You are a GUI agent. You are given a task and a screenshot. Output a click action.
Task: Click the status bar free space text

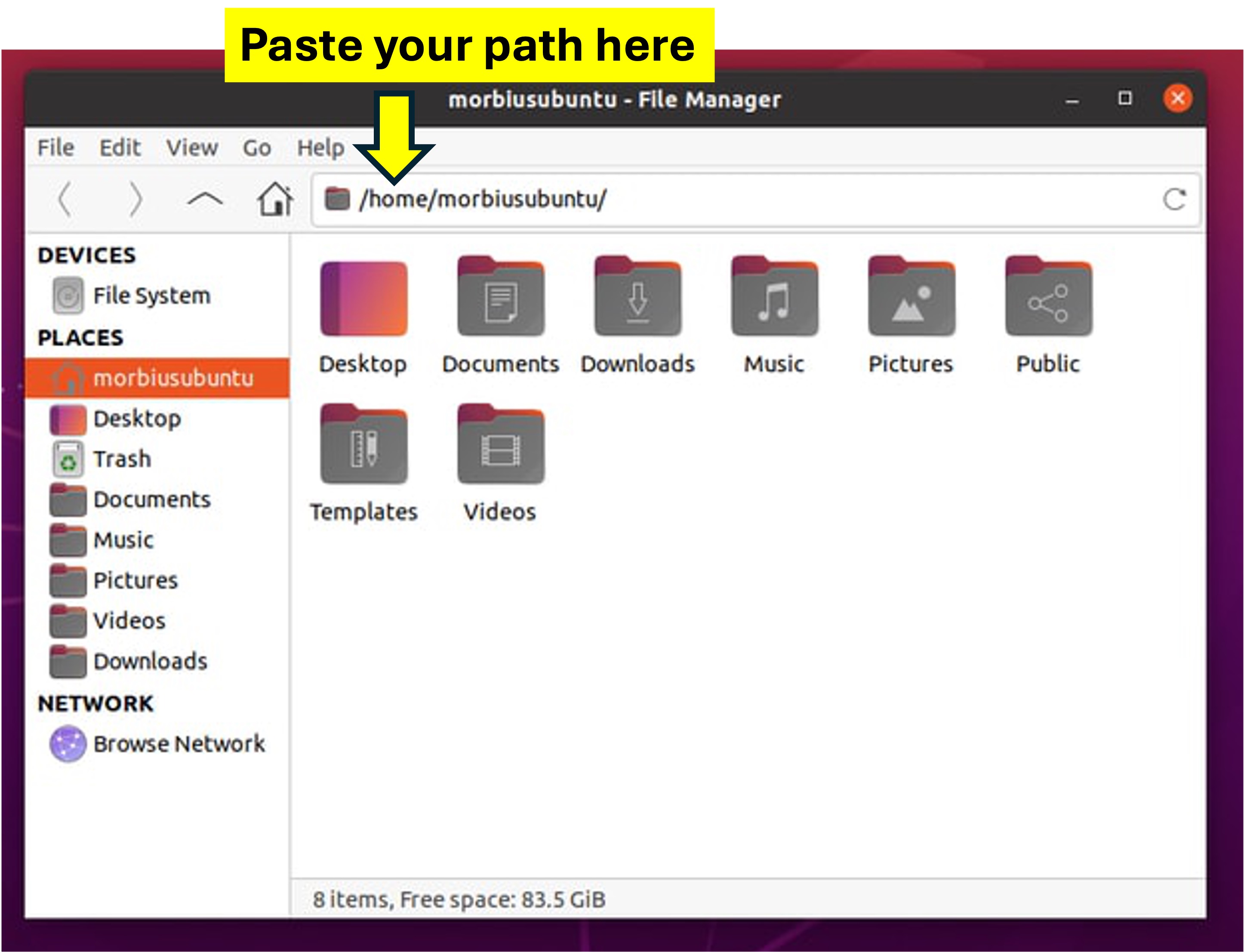tap(459, 900)
